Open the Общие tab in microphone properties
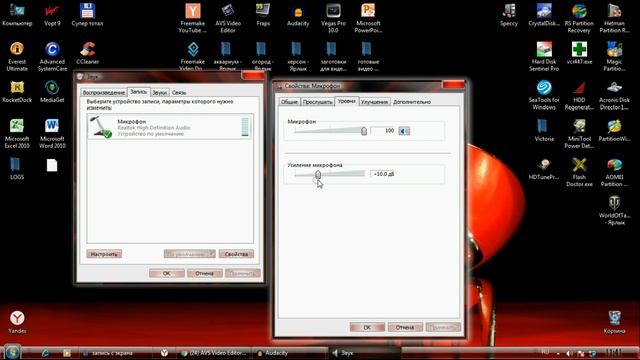Screen dimensions: 640x360 point(289,102)
